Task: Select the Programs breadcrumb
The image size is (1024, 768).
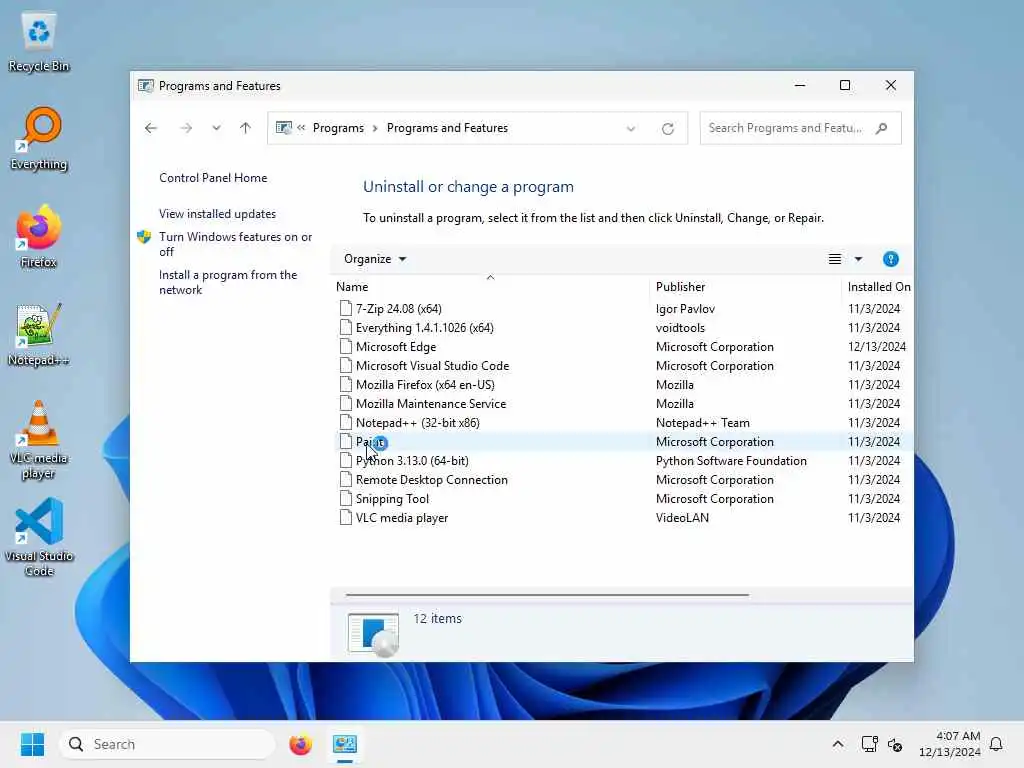Action: pyautogui.click(x=338, y=128)
